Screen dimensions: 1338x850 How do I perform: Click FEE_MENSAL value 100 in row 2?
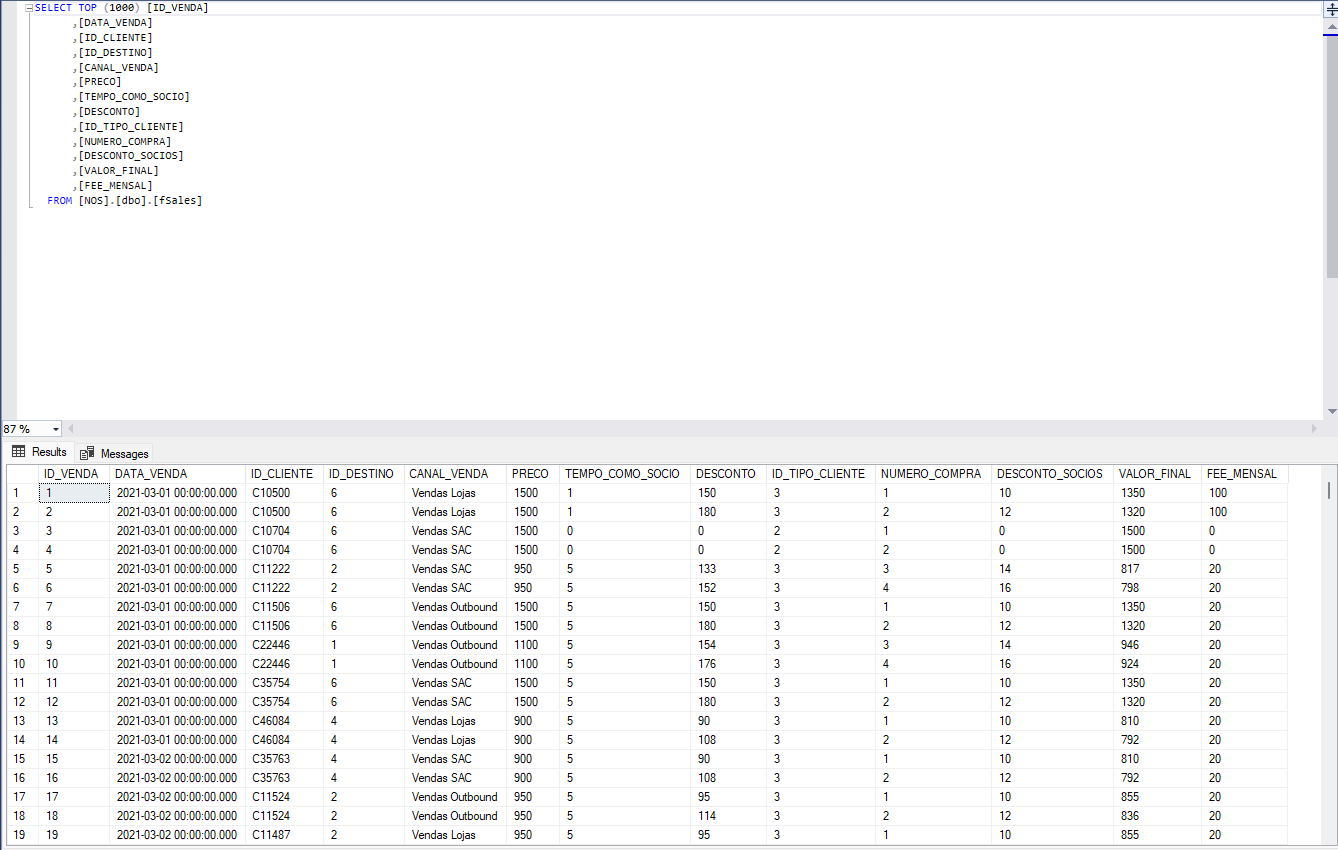(x=1245, y=512)
